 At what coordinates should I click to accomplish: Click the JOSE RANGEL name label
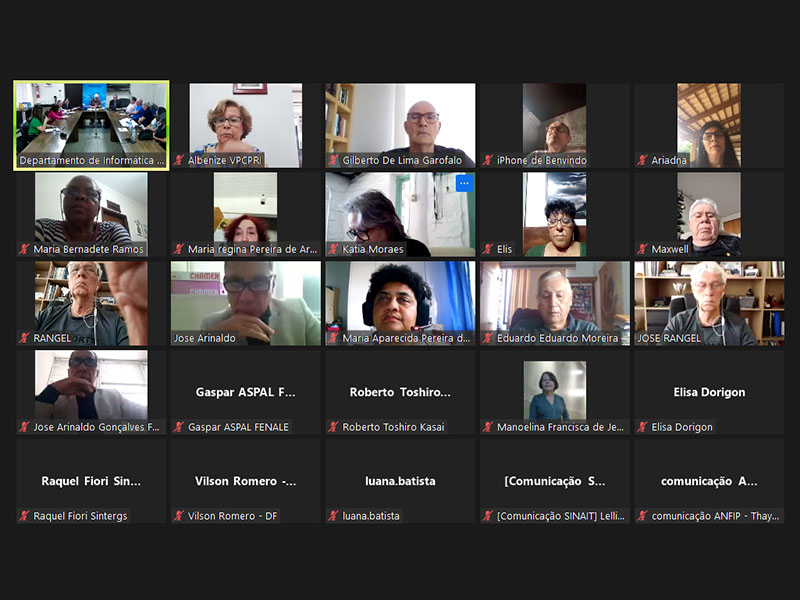point(669,338)
